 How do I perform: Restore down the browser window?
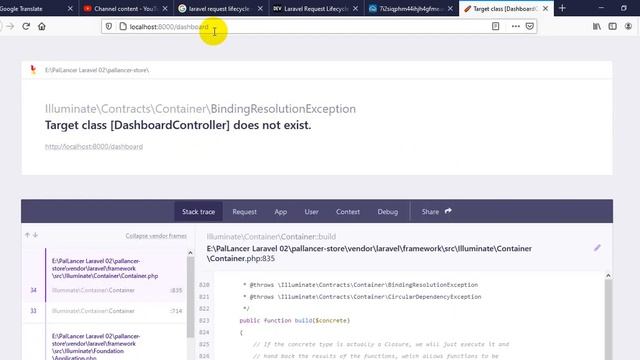(x=624, y=8)
